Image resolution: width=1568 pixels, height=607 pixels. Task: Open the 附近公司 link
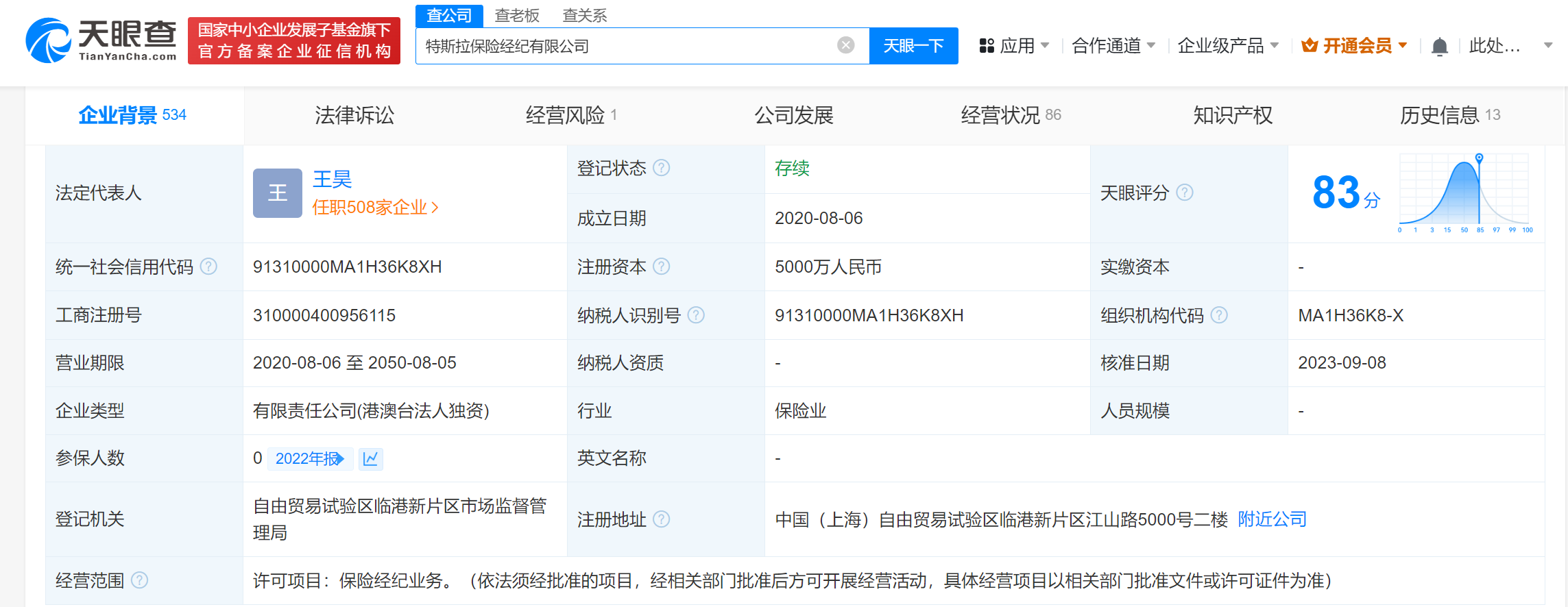(x=1272, y=519)
